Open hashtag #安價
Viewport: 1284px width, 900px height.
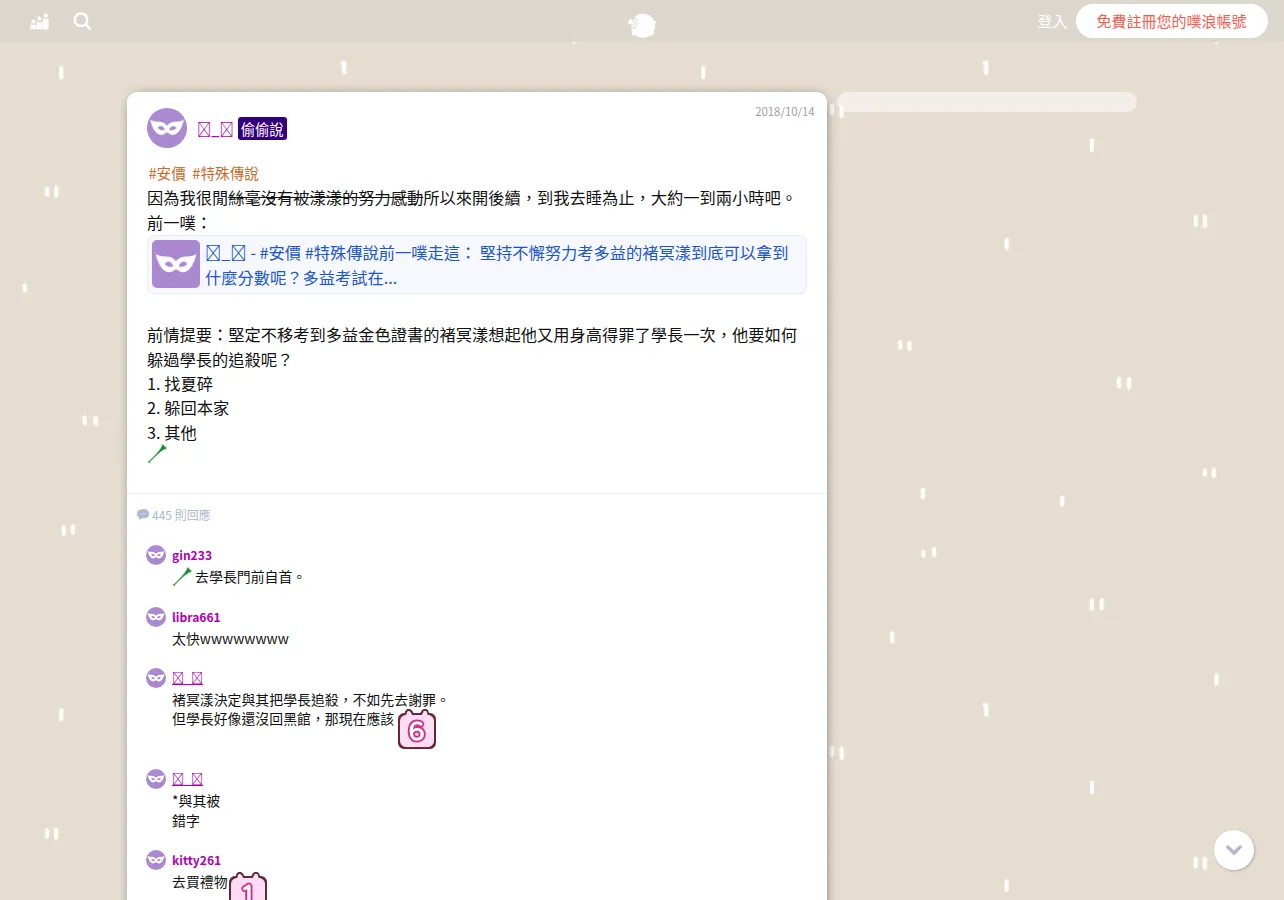167,173
